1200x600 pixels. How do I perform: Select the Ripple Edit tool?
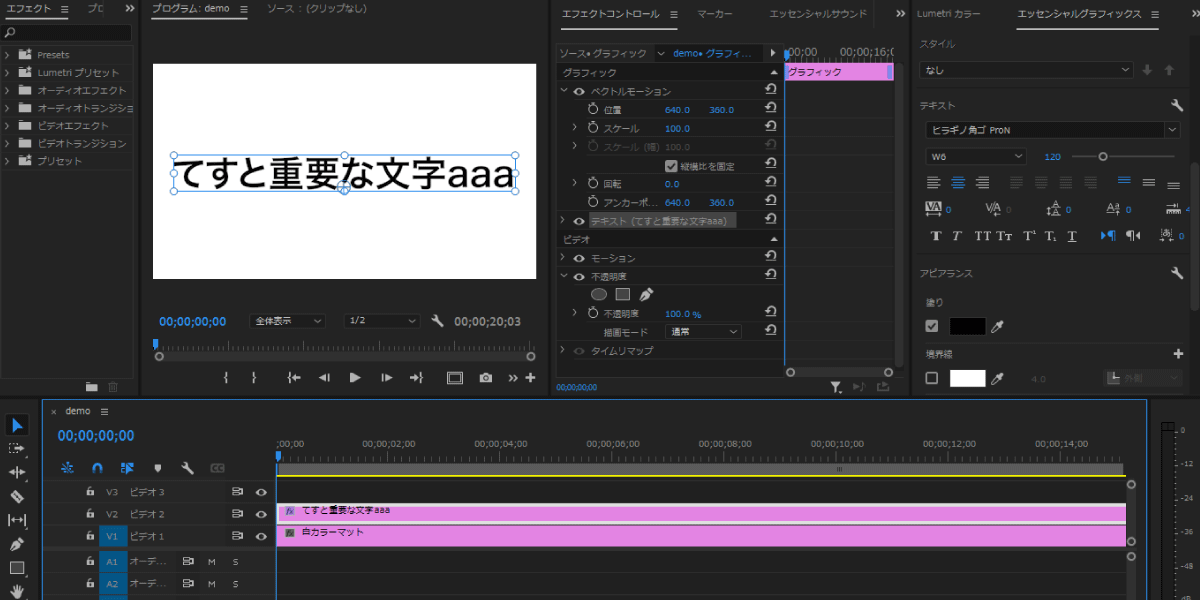17,472
